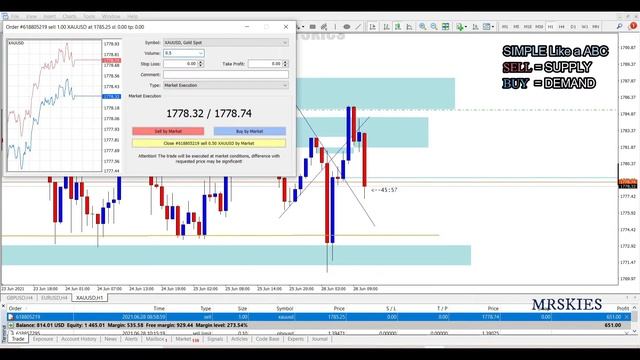Switch chart to bar chart view
Image resolution: width=640 pixels, height=360 pixels.
386,27
